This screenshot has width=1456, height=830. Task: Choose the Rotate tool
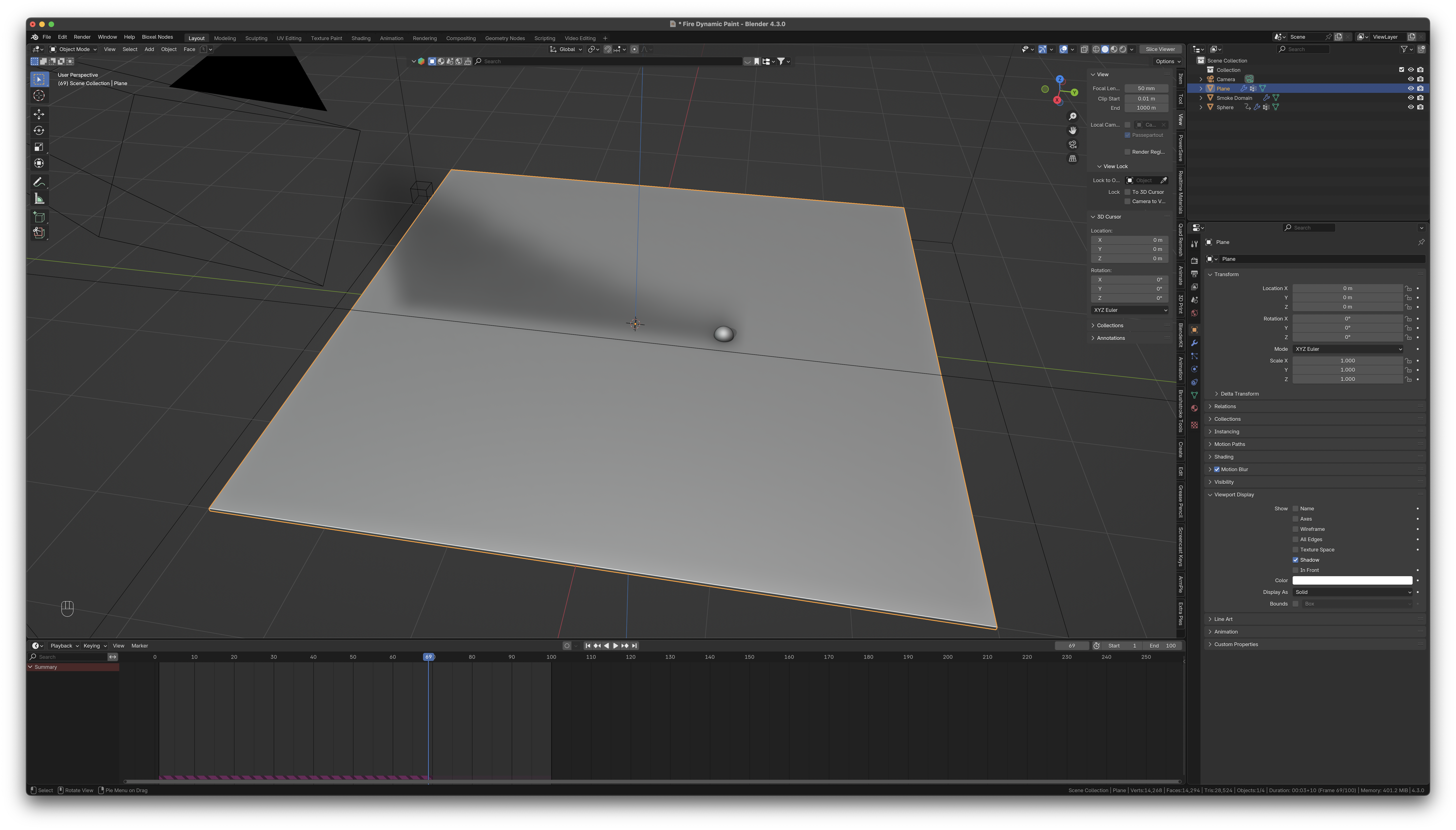pyautogui.click(x=39, y=131)
